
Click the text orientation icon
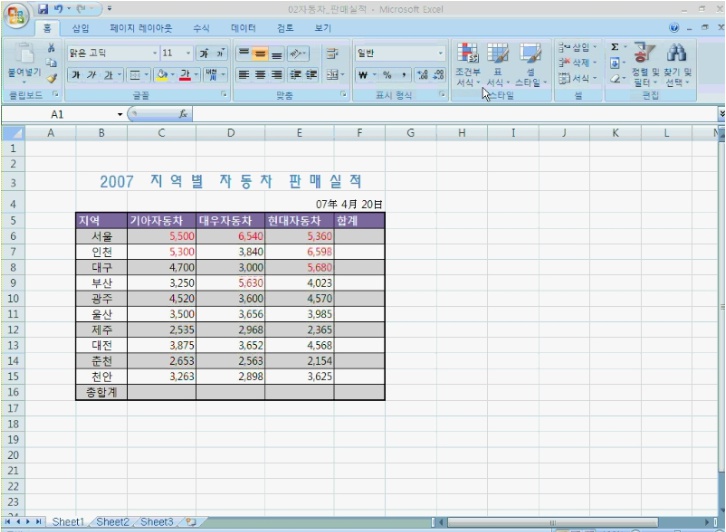click(x=298, y=54)
